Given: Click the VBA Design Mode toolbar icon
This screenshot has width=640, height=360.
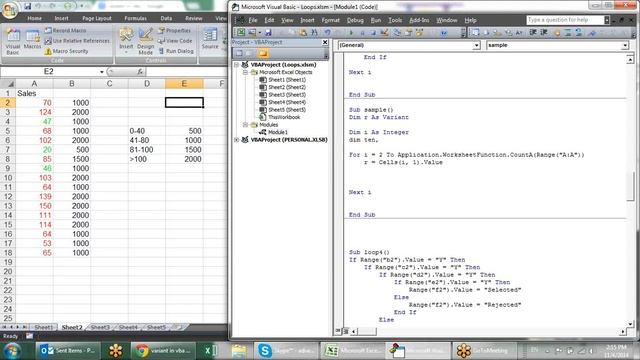Looking at the screenshot, I should 384,33.
